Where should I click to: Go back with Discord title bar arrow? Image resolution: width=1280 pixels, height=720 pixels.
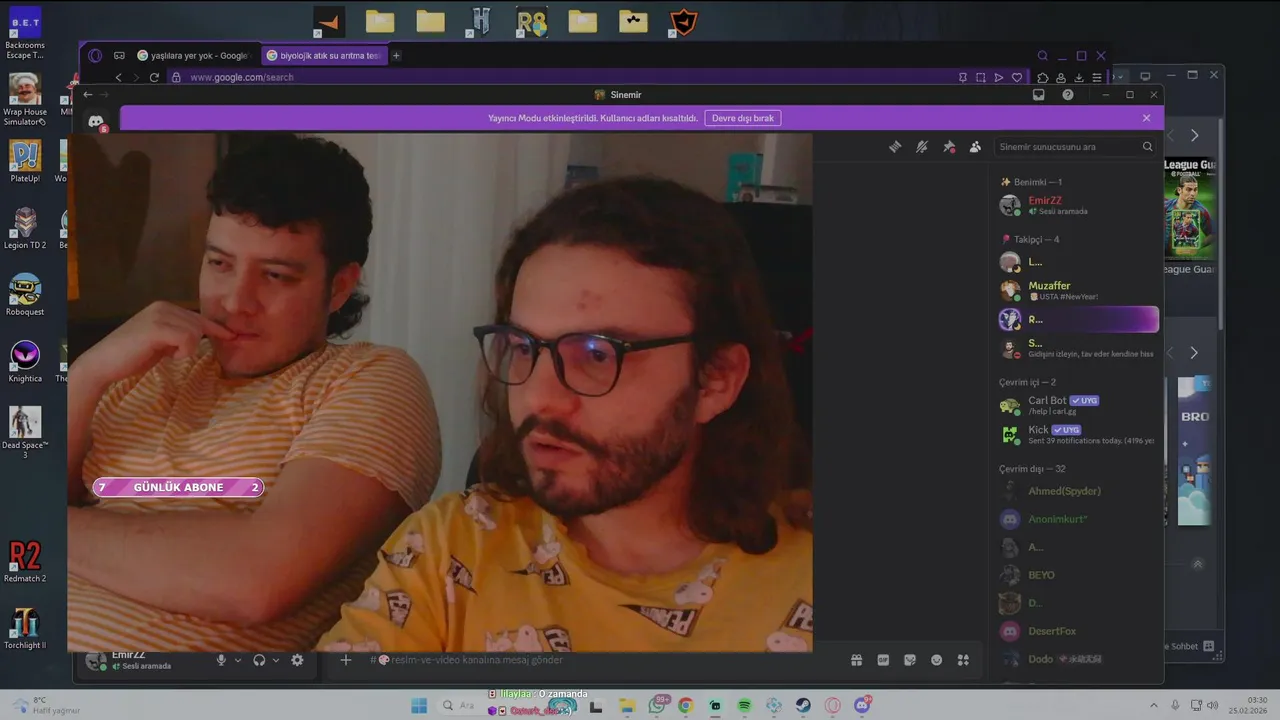[x=88, y=95]
